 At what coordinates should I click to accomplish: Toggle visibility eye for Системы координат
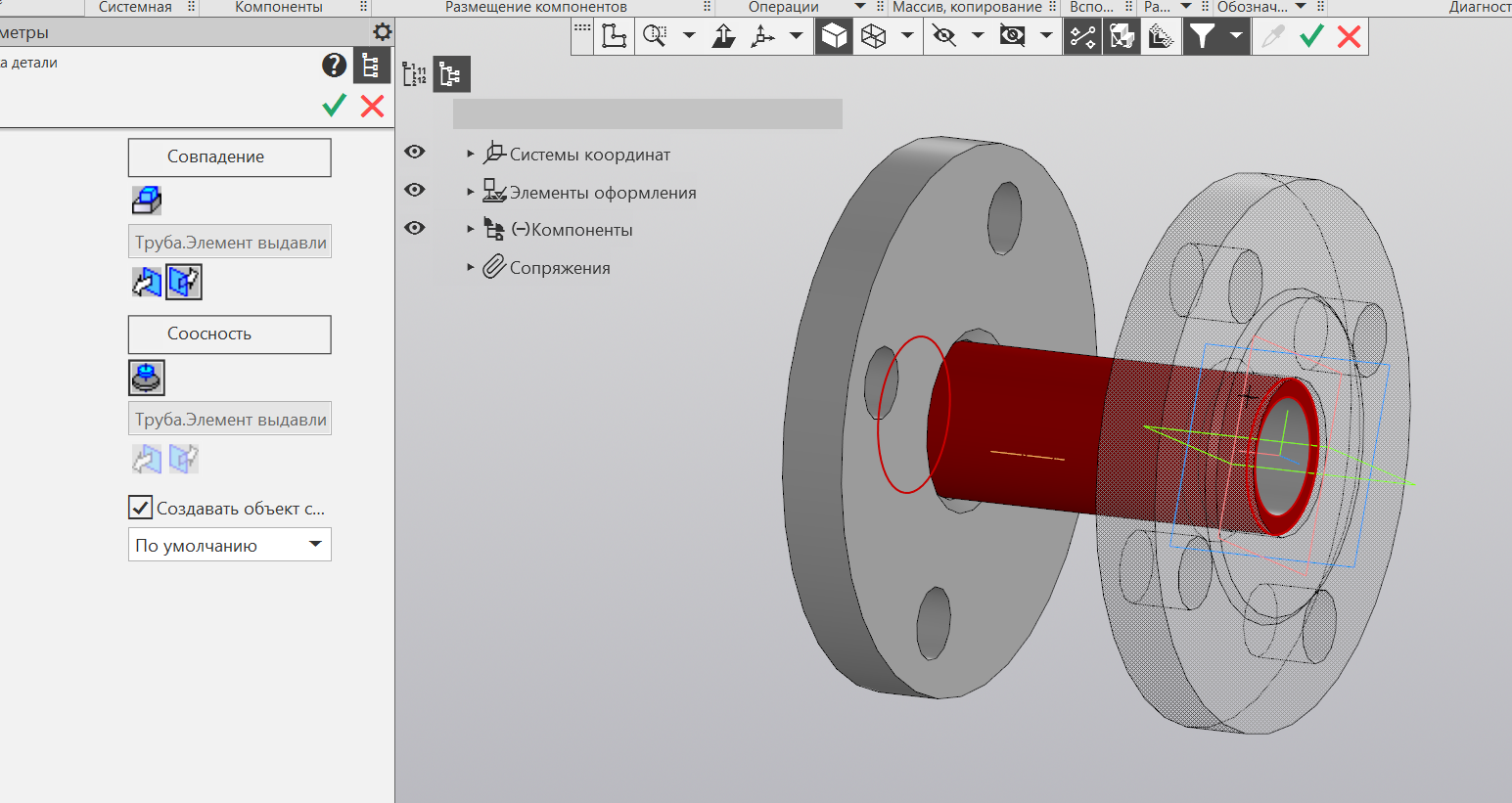pos(415,152)
